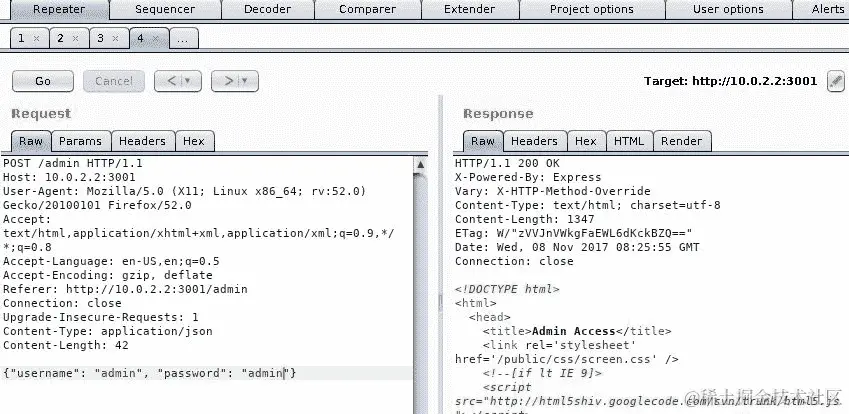Click the Target URL label
The height and width of the screenshot is (414, 849).
point(730,81)
